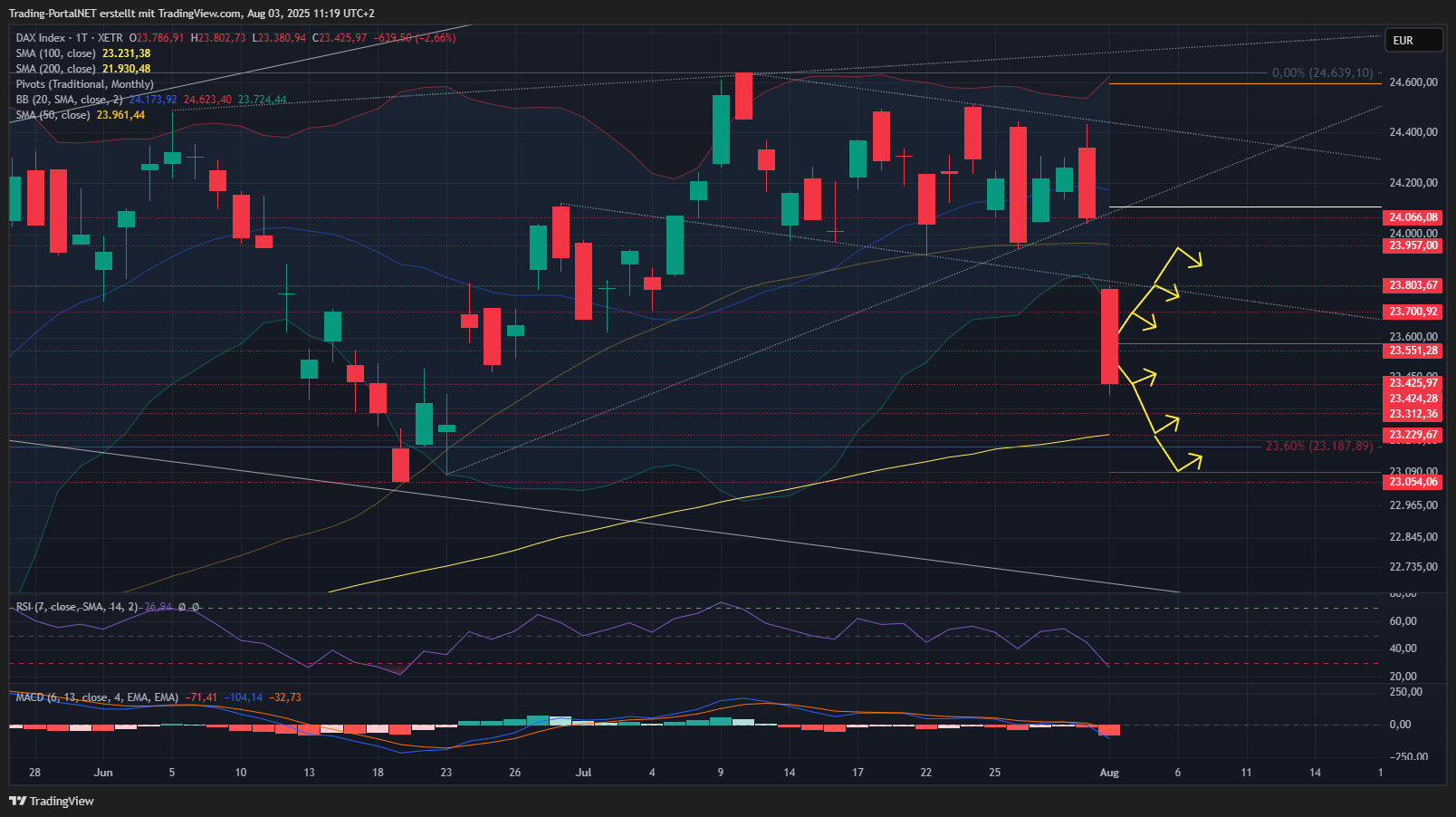Click the TradingView logo at bottom left
Image resolution: width=1456 pixels, height=817 pixels.
click(x=52, y=801)
